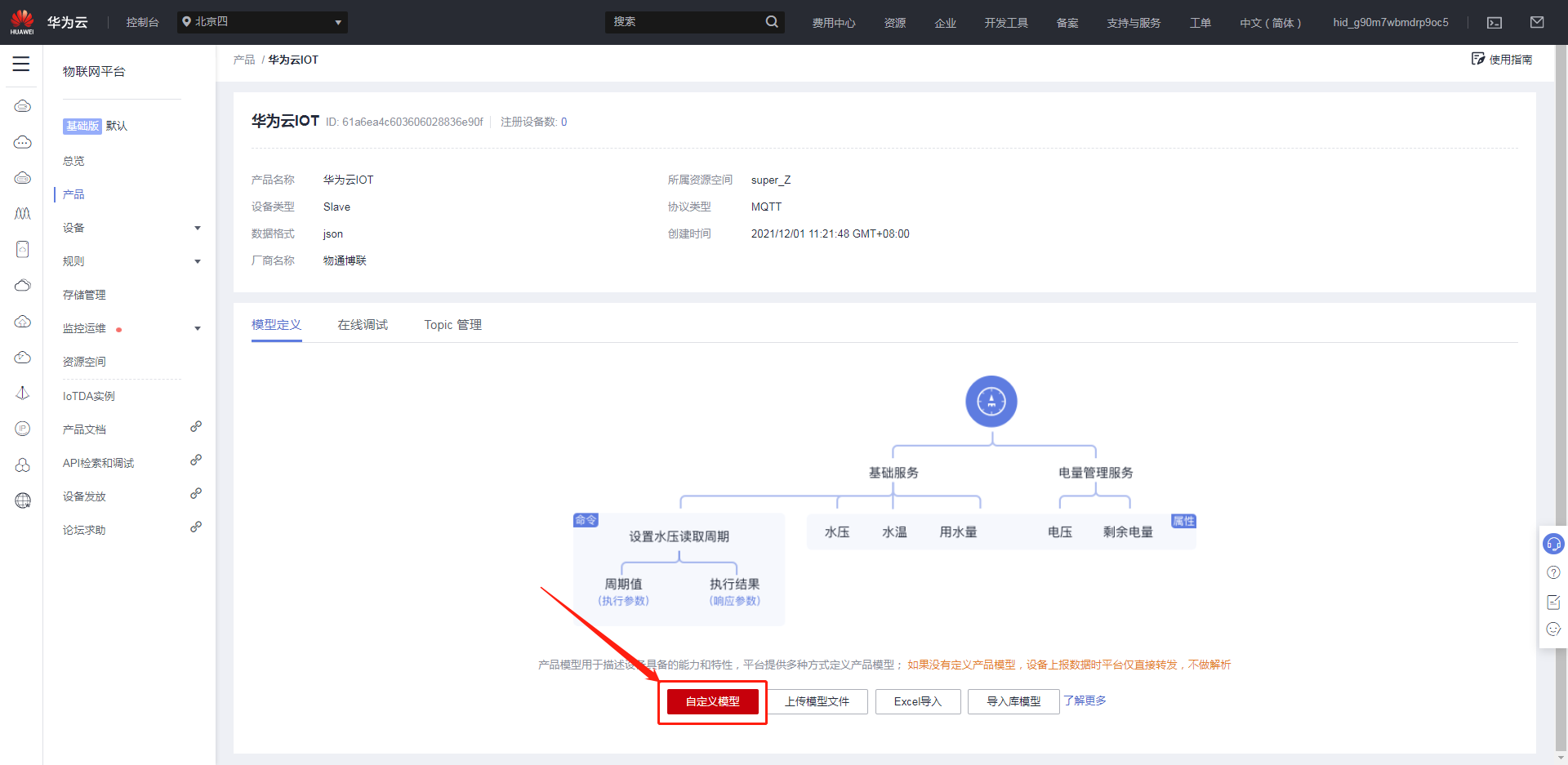Switch to the 在线调试 tab

click(x=363, y=325)
